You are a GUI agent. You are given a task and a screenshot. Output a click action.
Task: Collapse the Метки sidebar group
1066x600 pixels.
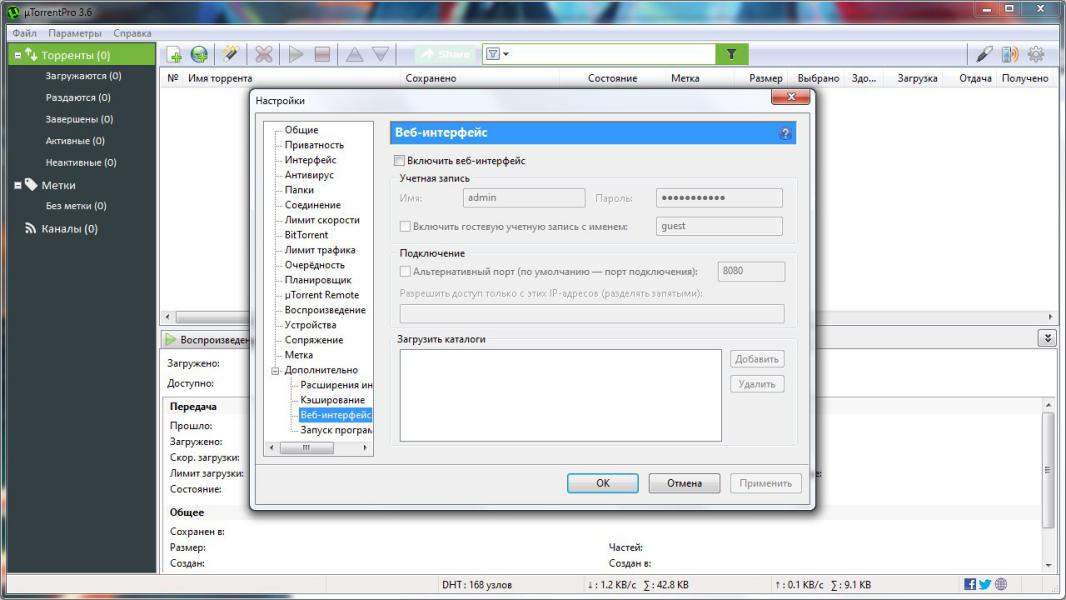(18, 185)
